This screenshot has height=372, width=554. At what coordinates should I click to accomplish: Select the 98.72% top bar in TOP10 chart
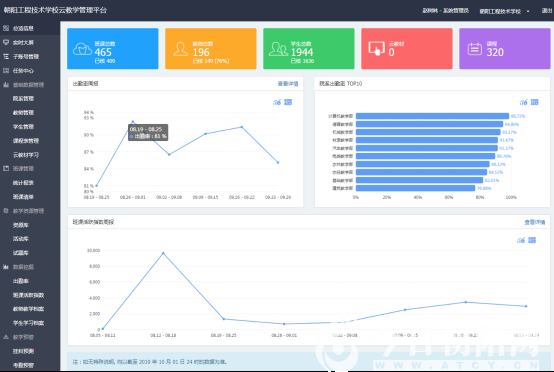pyautogui.click(x=432, y=116)
